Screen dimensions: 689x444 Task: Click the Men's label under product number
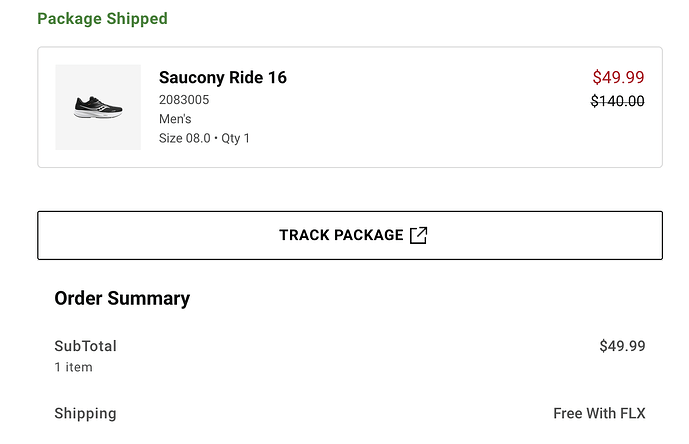coord(175,119)
